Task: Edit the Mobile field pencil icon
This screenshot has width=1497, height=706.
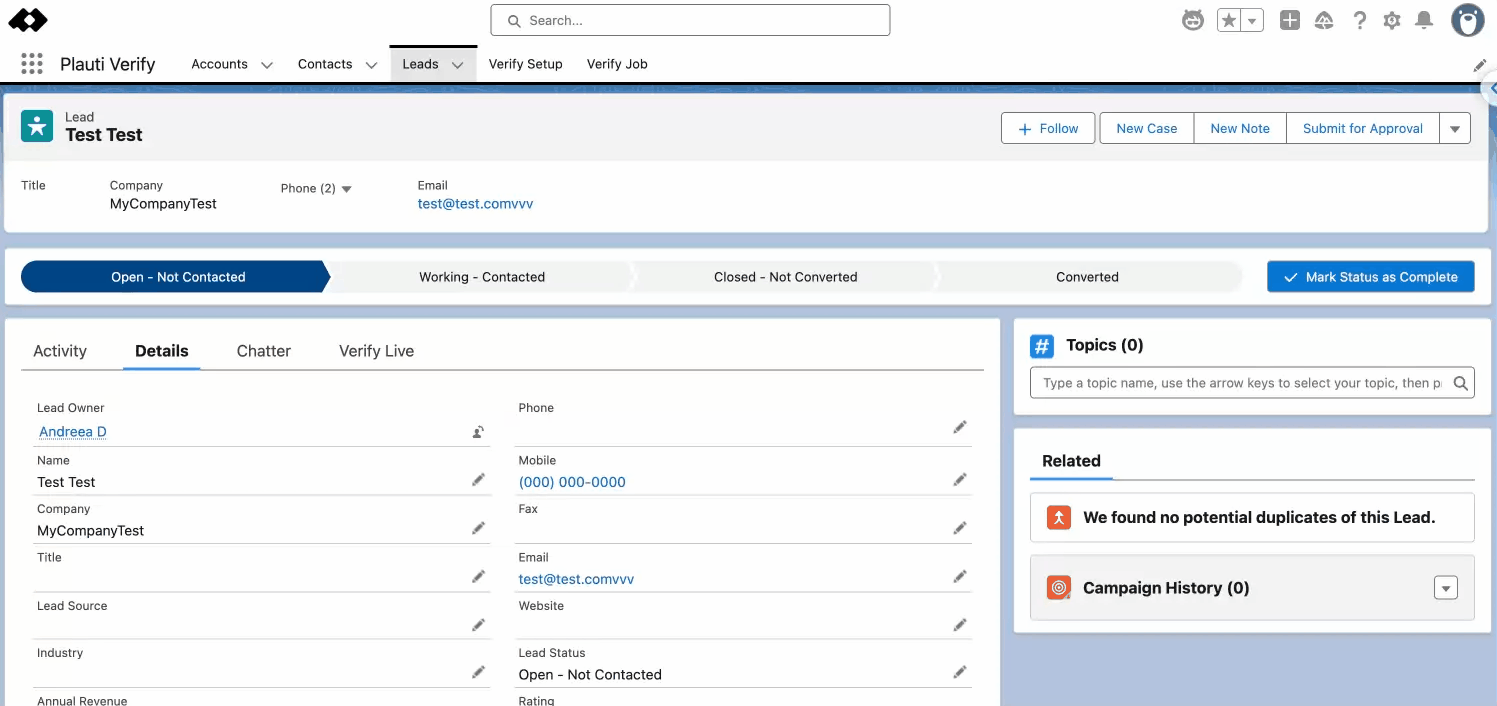Action: point(959,480)
